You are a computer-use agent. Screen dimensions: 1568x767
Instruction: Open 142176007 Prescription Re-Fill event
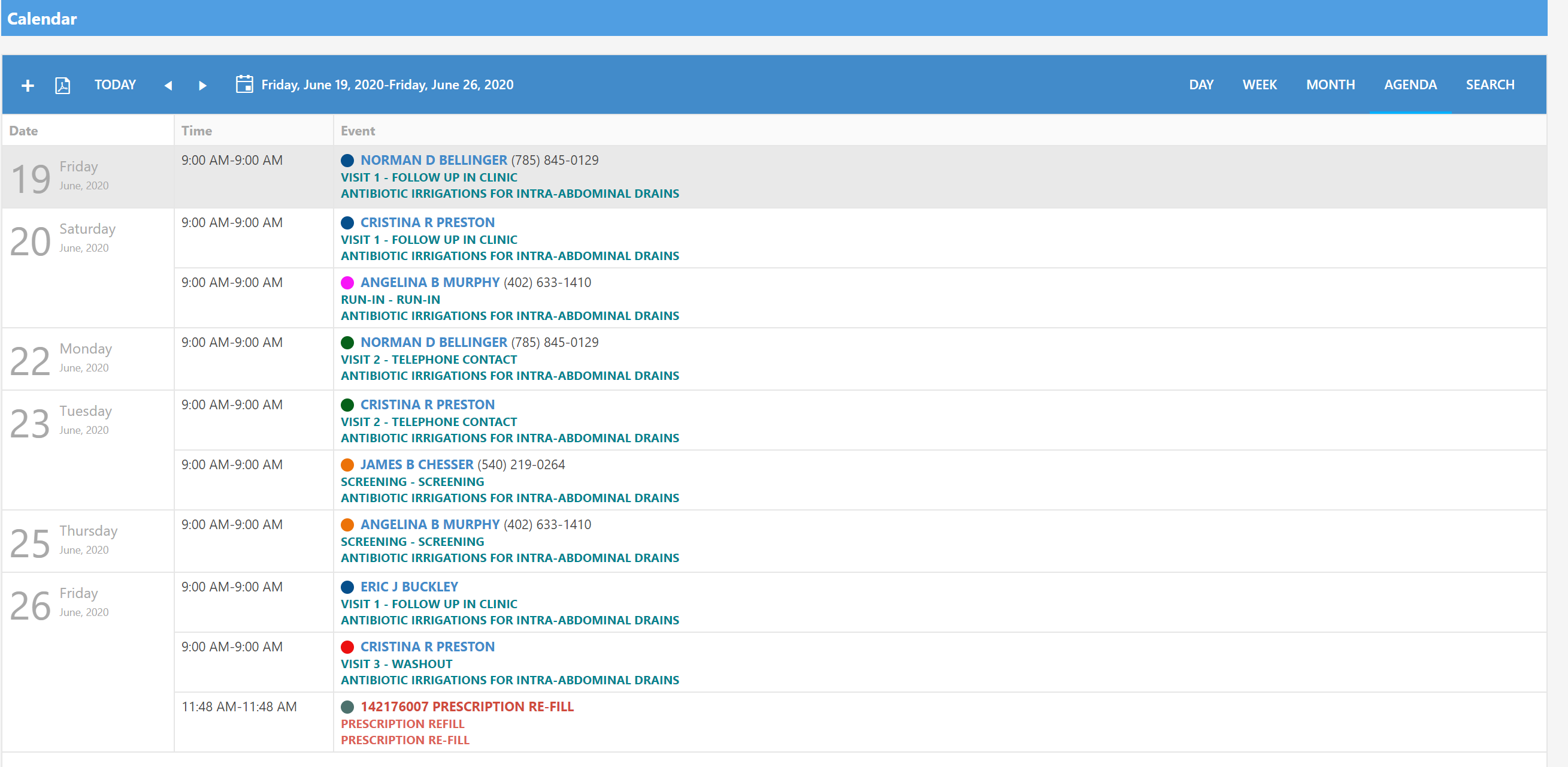point(467,706)
